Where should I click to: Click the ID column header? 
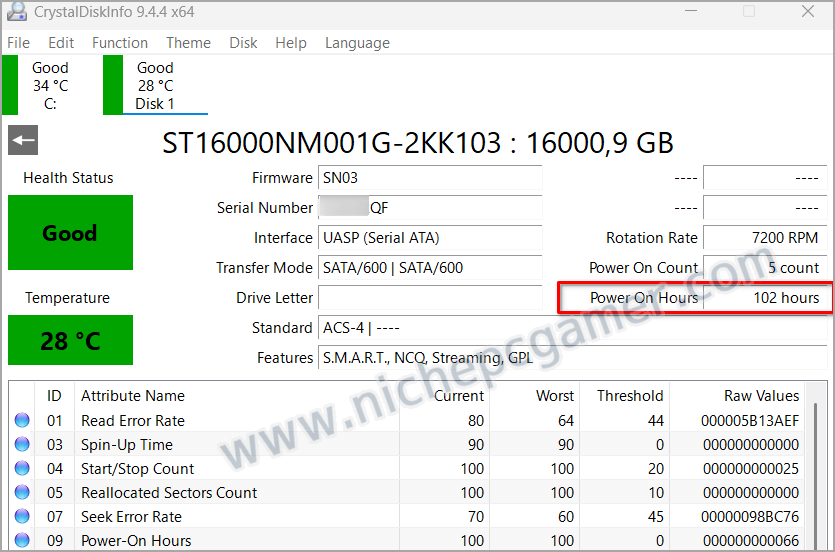pos(54,396)
